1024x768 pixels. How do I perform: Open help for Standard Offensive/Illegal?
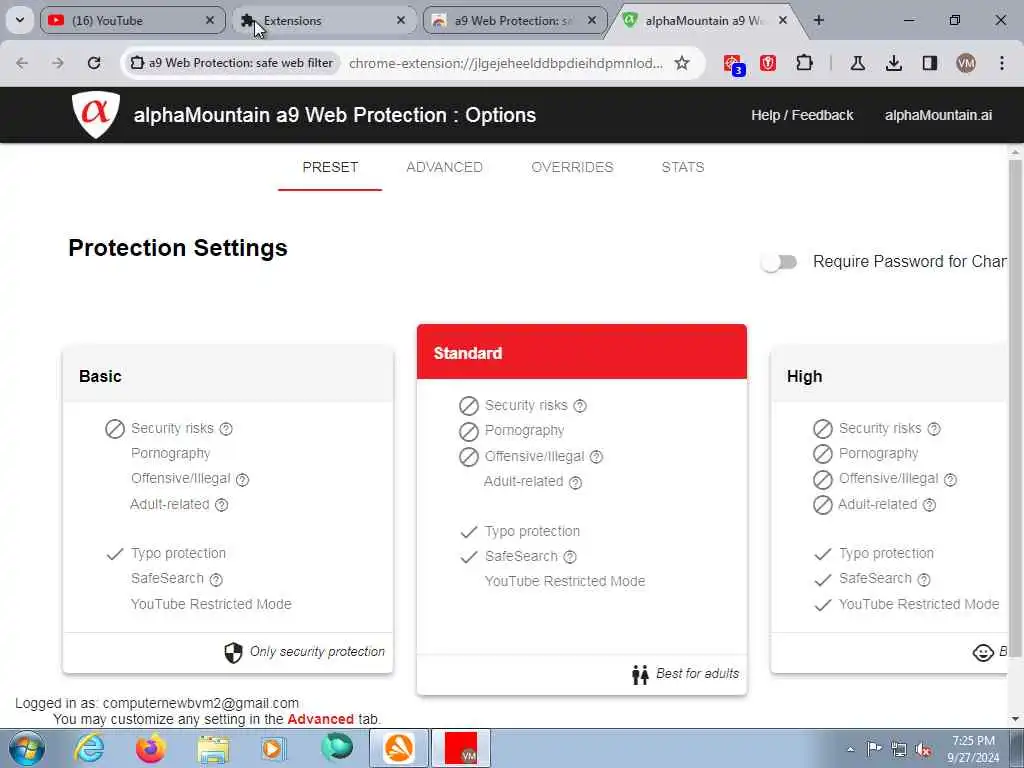pyautogui.click(x=596, y=457)
